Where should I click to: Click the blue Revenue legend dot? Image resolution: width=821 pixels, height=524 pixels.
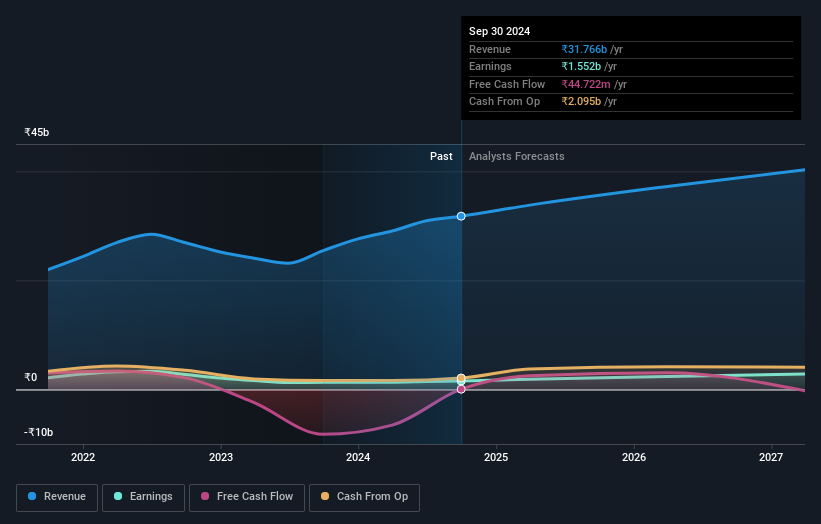click(x=32, y=496)
